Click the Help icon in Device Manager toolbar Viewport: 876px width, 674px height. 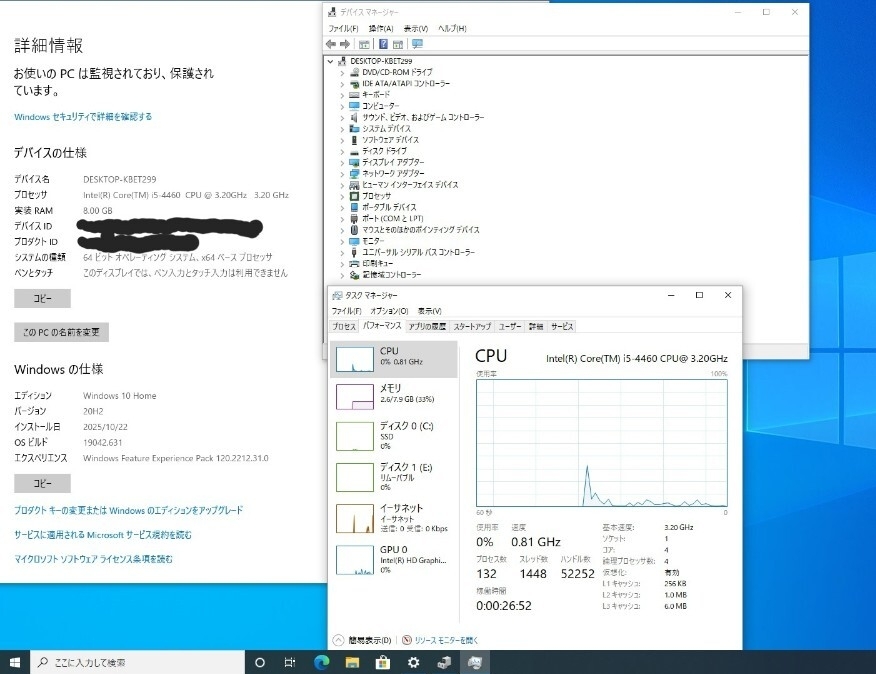coord(383,44)
